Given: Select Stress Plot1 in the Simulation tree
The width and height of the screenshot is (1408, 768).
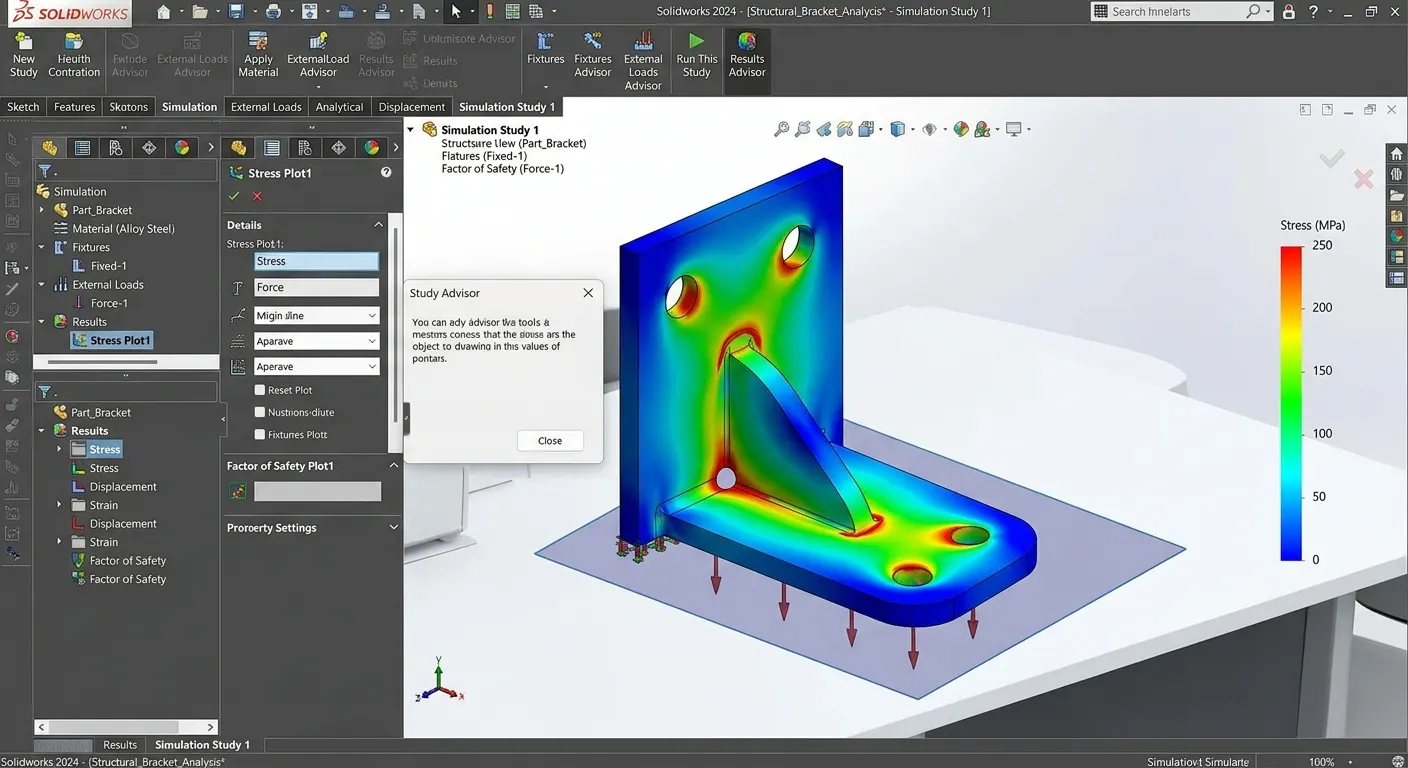Looking at the screenshot, I should (x=112, y=340).
